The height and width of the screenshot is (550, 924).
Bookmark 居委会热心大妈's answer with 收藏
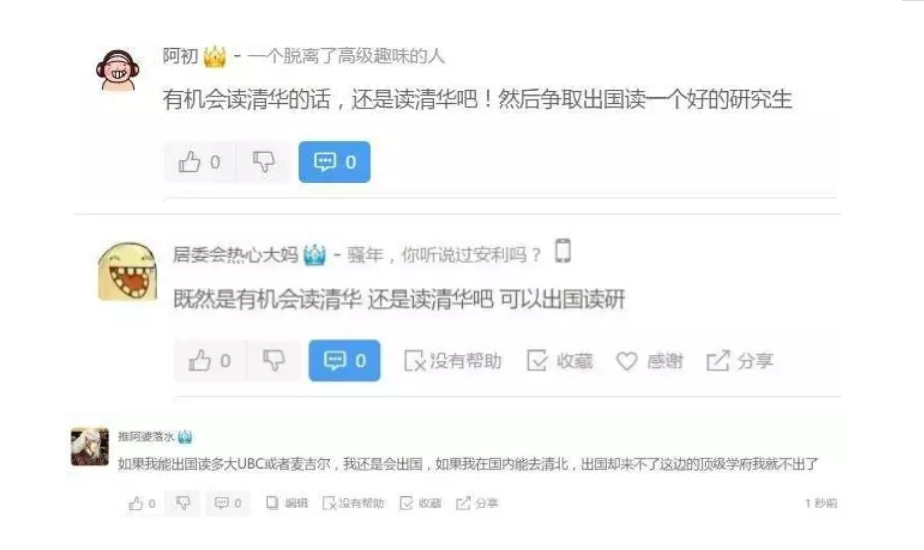pyautogui.click(x=560, y=361)
